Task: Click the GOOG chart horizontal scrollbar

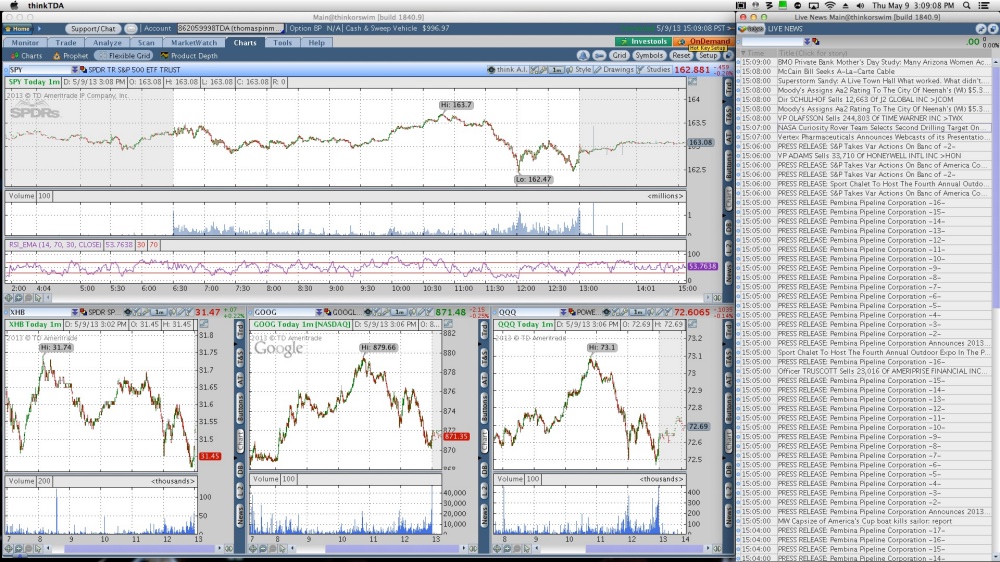Action: [x=393, y=549]
